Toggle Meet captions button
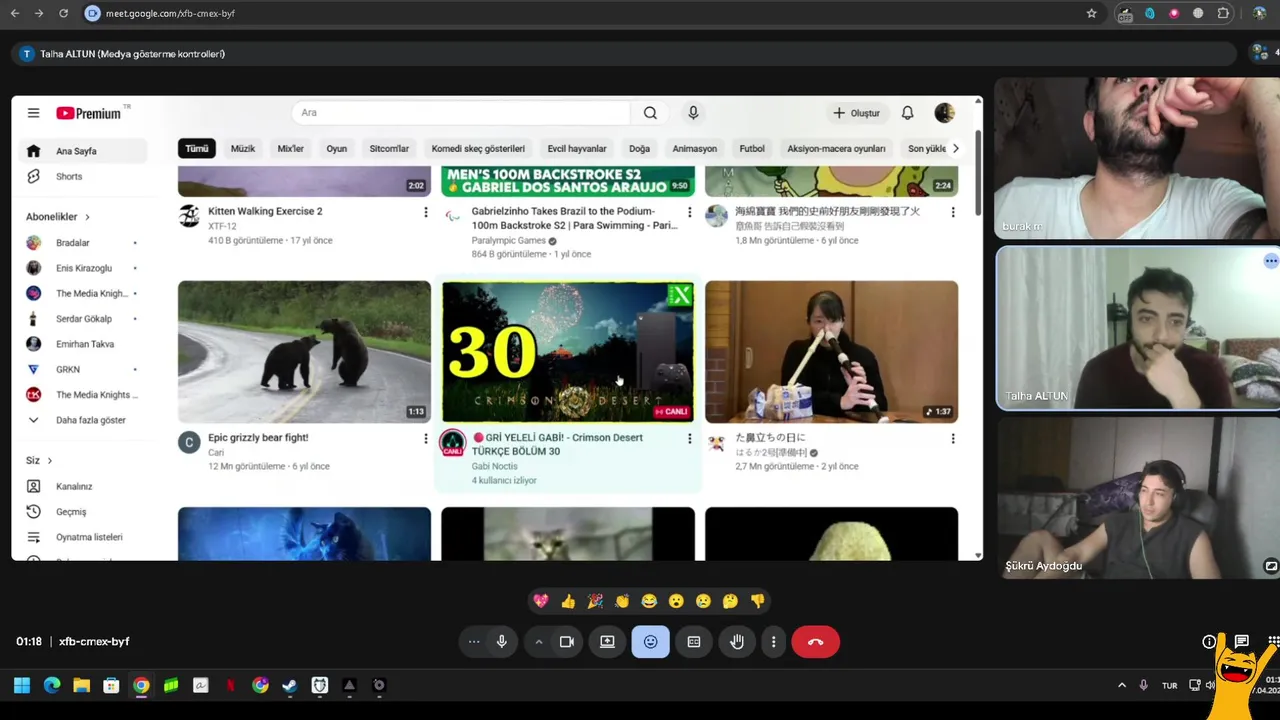1280x720 pixels. (694, 642)
